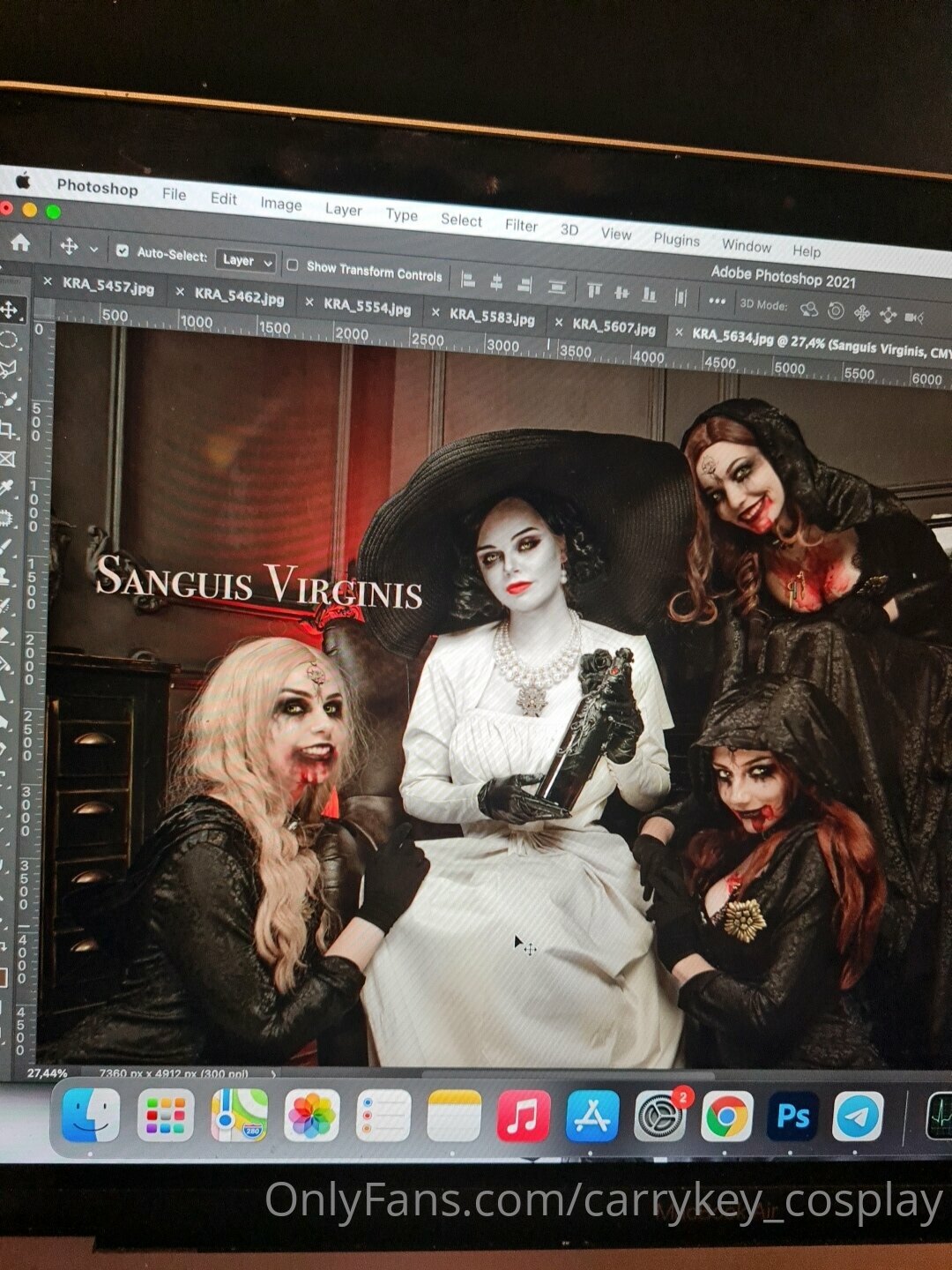Screen dimensions: 952x1270
Task: Select the Clone Stamp tool
Action: (6, 577)
